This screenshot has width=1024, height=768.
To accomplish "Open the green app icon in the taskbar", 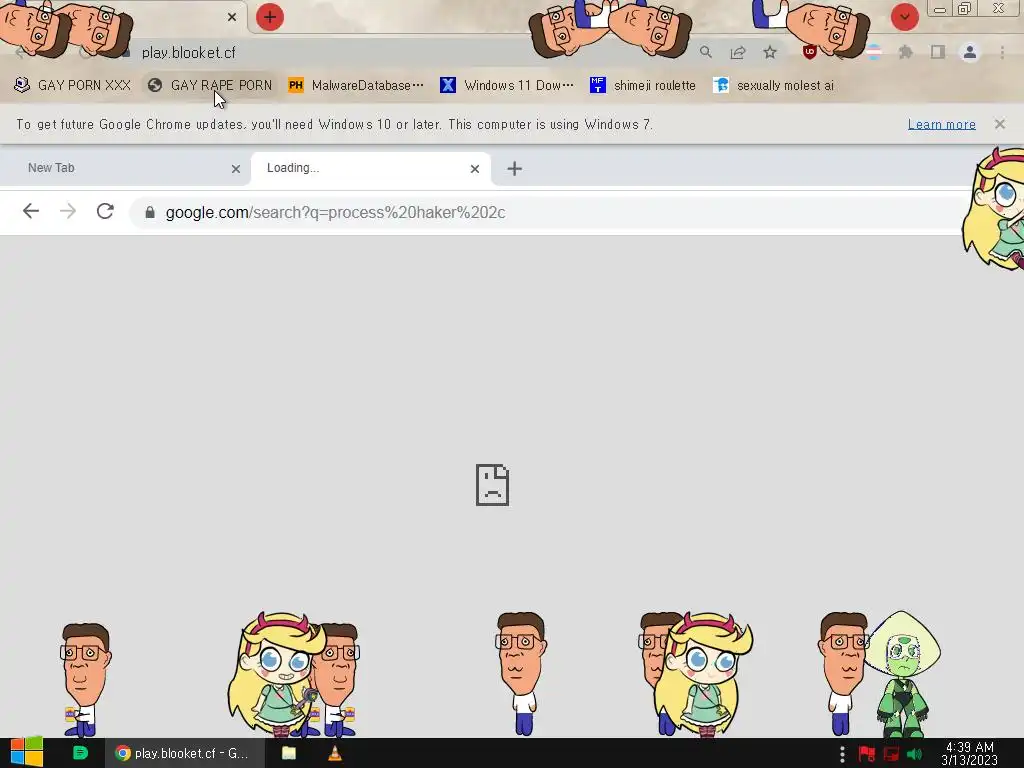I will click(x=80, y=753).
